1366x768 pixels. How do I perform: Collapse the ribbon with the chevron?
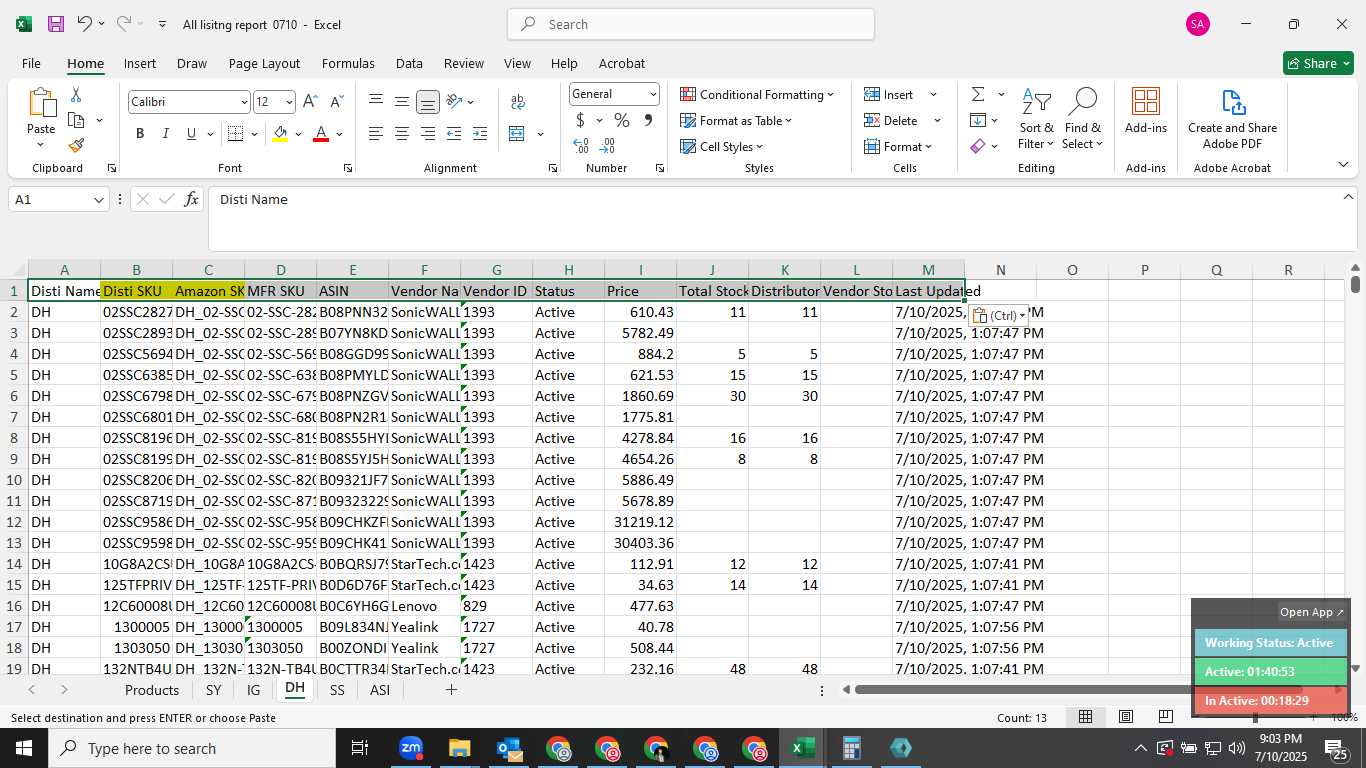(x=1342, y=165)
